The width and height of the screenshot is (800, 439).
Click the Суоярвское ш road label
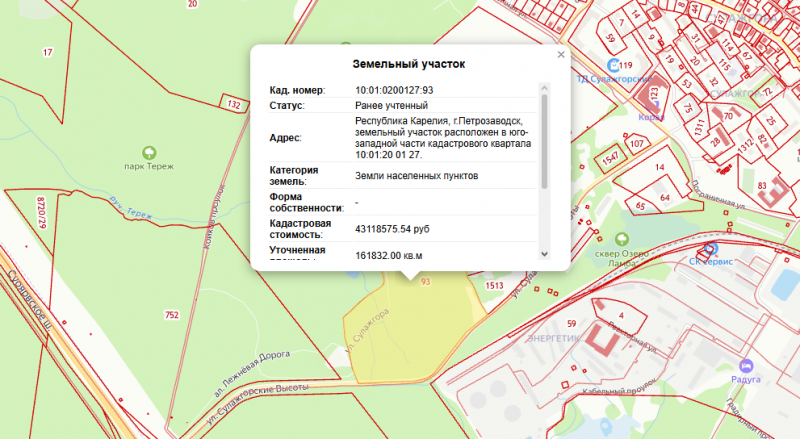tap(28, 301)
